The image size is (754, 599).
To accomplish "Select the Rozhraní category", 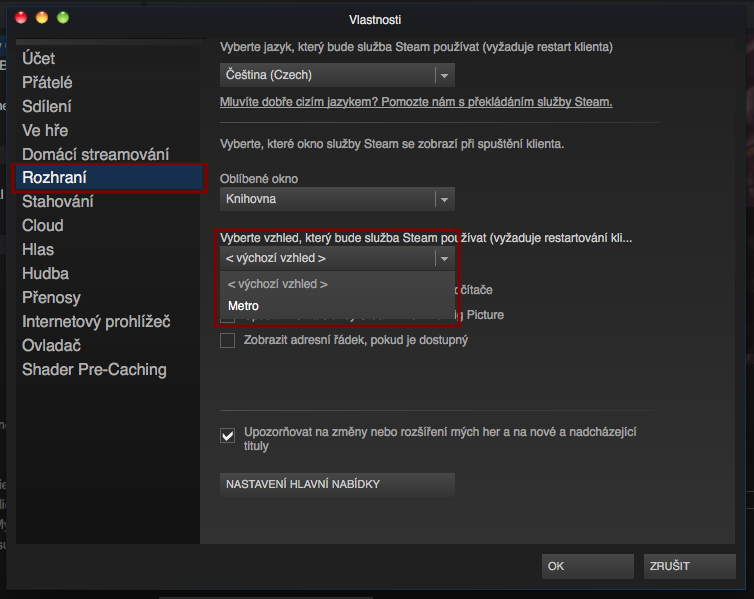I will (x=110, y=178).
